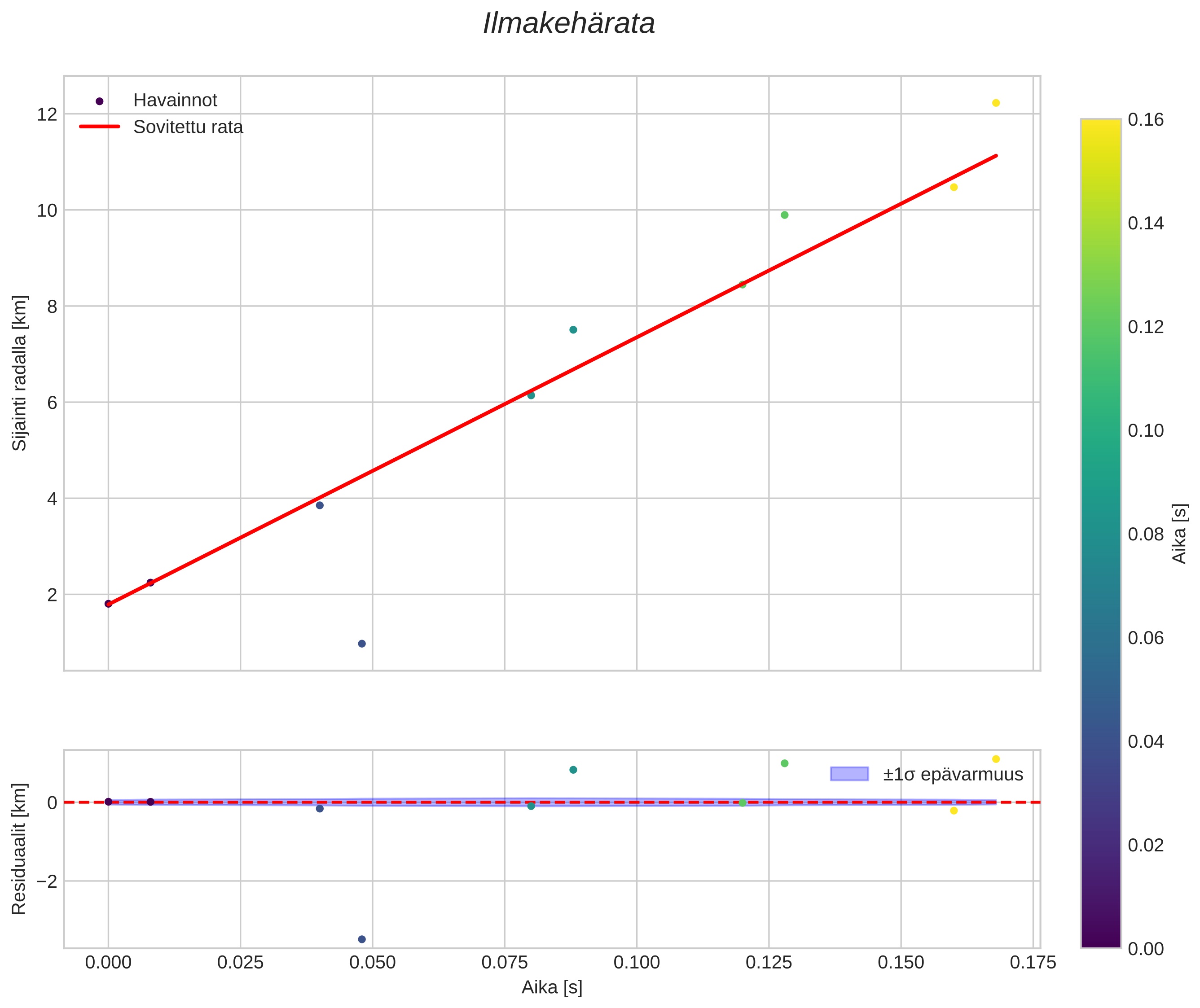
Task: Click the outlier point below 2 km in main plot
Action: pos(361,644)
